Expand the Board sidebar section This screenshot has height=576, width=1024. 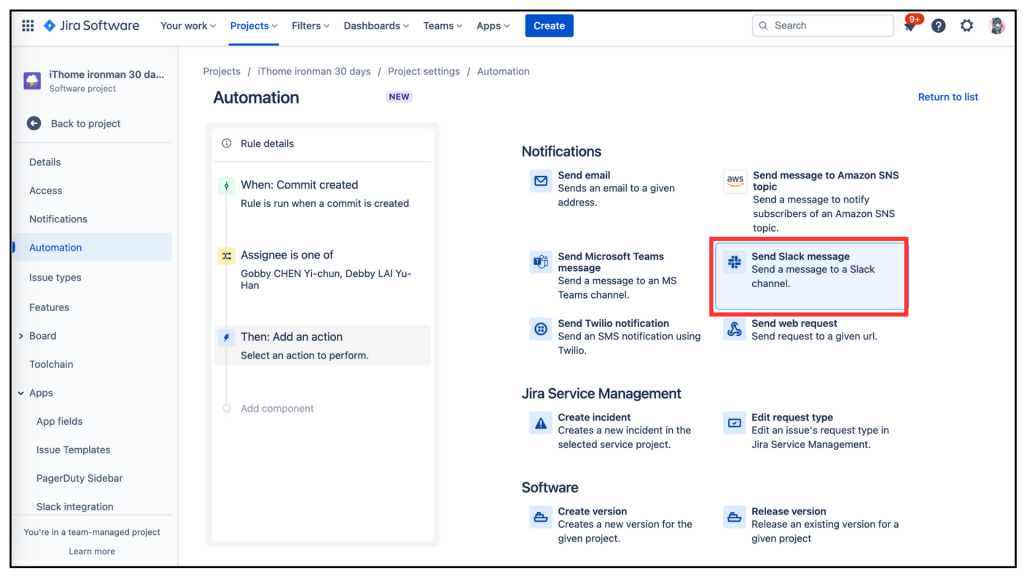point(21,336)
